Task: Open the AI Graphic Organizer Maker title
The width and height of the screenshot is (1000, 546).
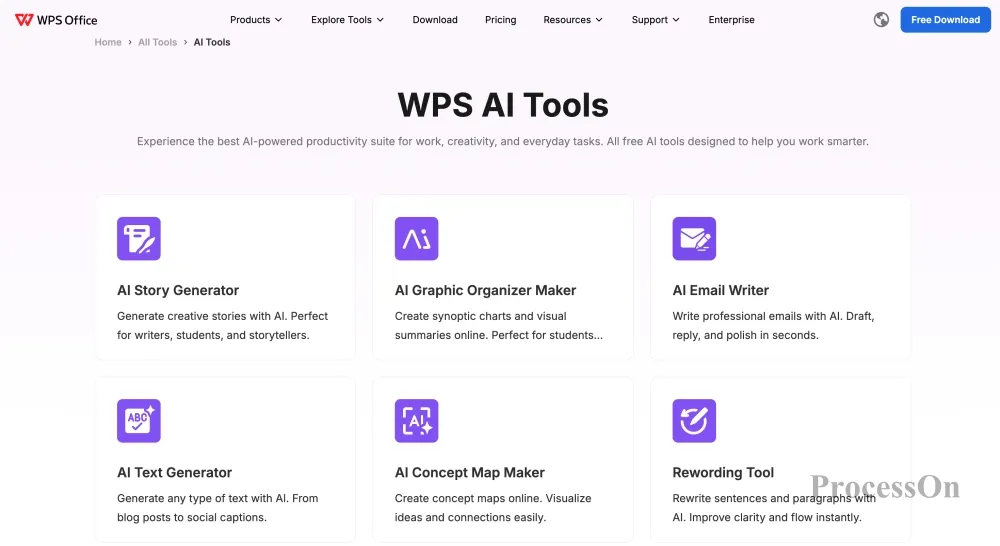Action: [485, 290]
